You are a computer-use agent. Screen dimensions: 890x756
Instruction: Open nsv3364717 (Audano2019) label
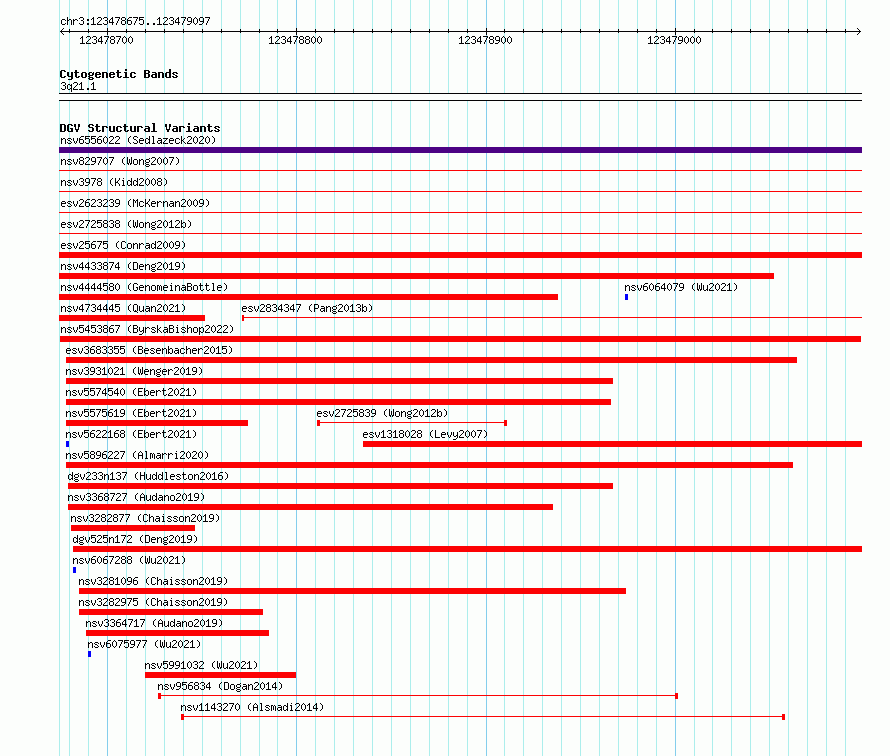coord(154,623)
